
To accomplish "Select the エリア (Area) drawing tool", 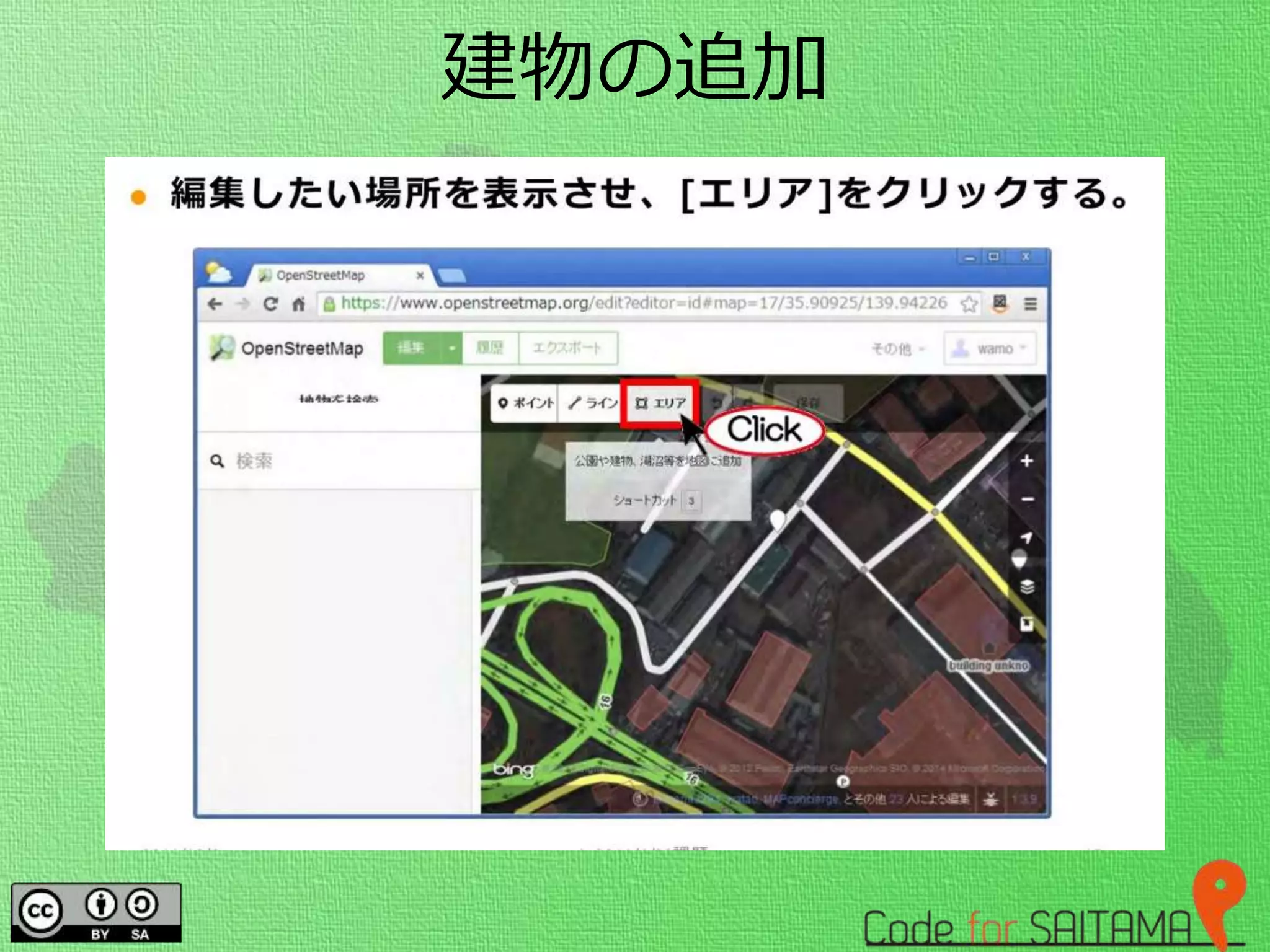I will 660,403.
